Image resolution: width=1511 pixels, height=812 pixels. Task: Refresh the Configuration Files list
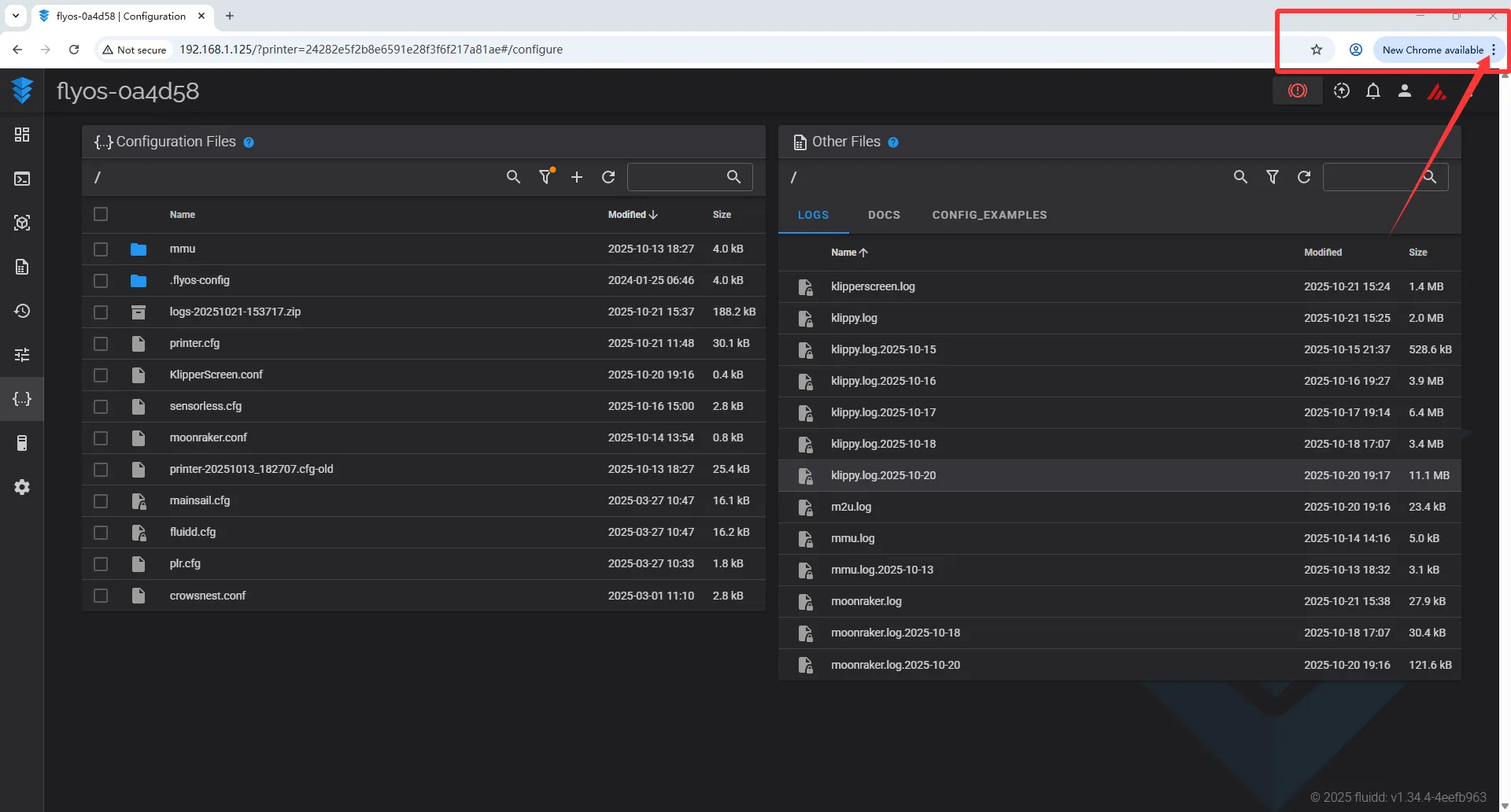608,177
